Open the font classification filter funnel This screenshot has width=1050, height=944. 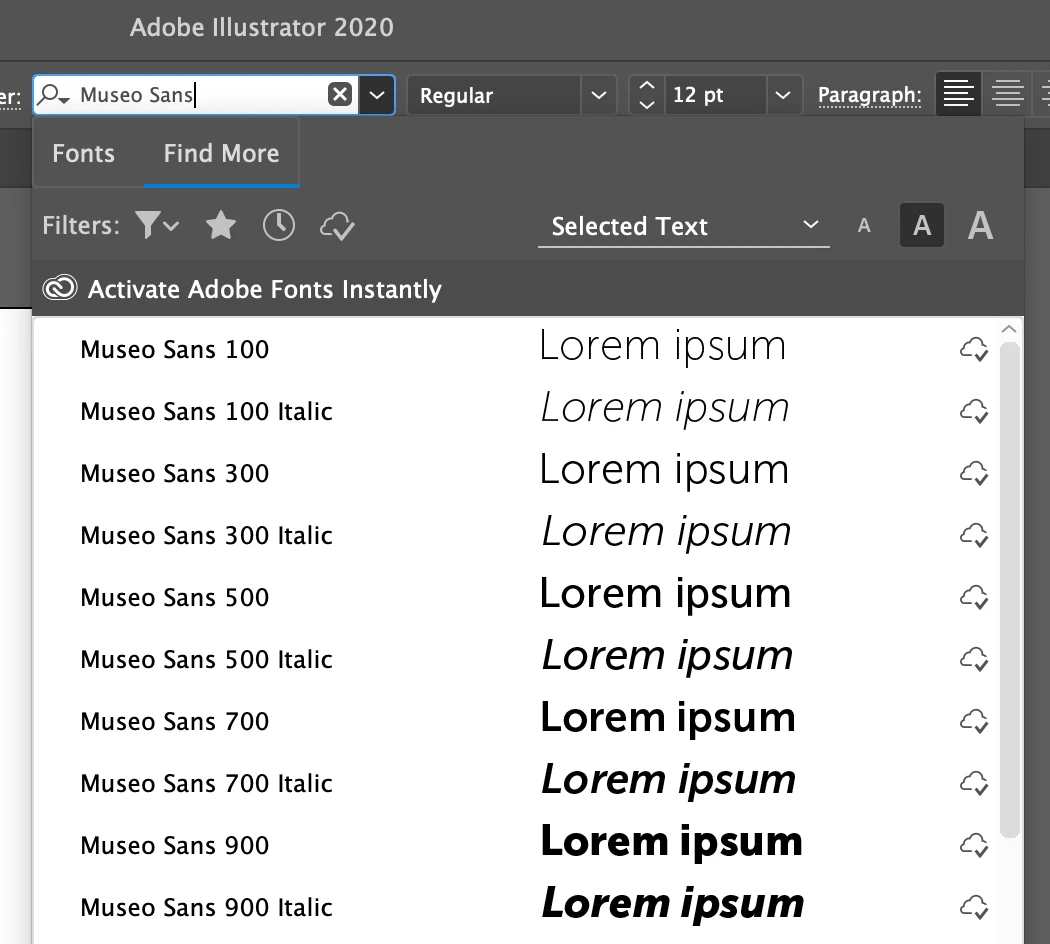pyautogui.click(x=157, y=225)
